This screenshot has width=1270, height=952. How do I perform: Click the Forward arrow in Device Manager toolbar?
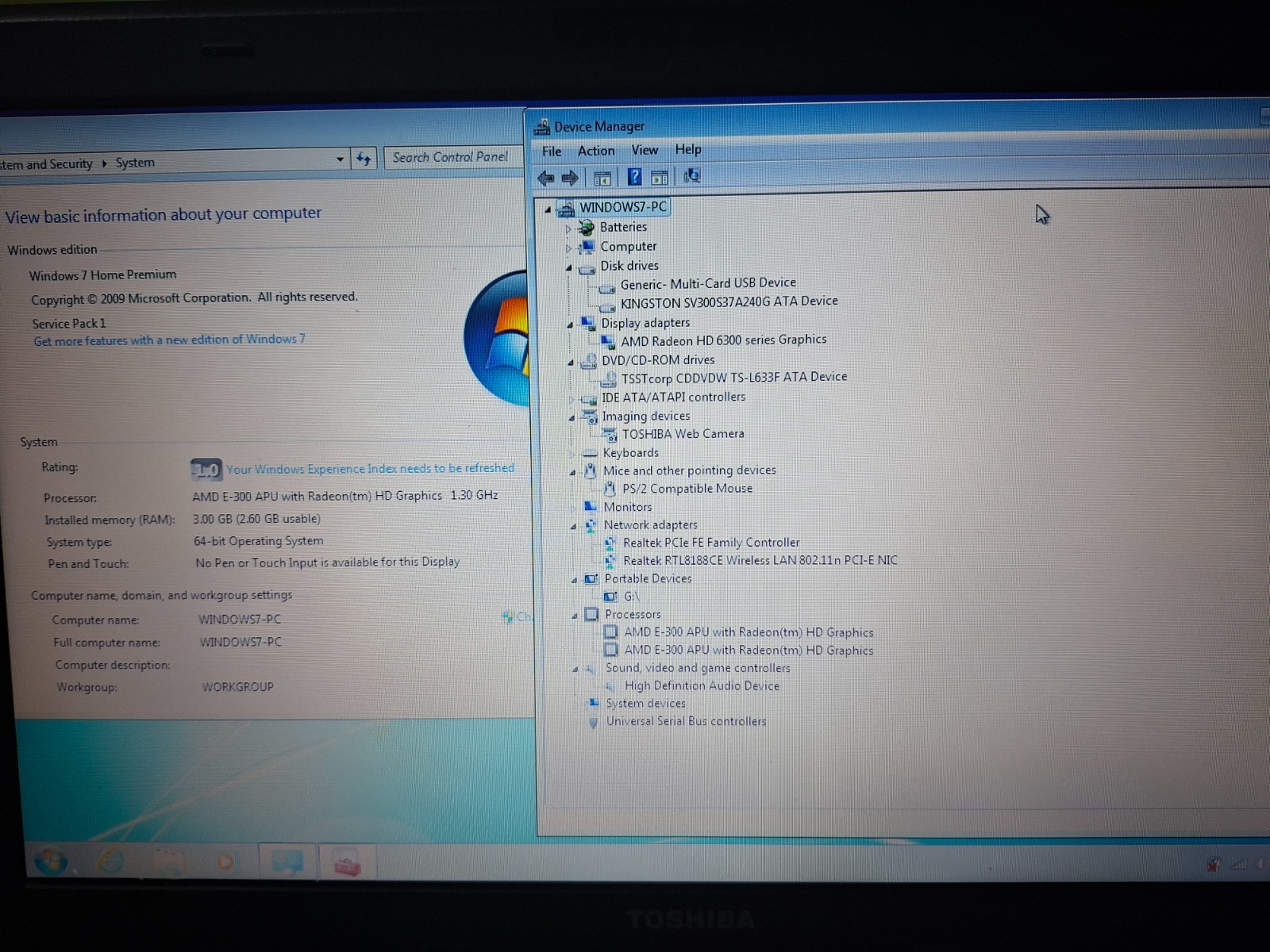[569, 178]
